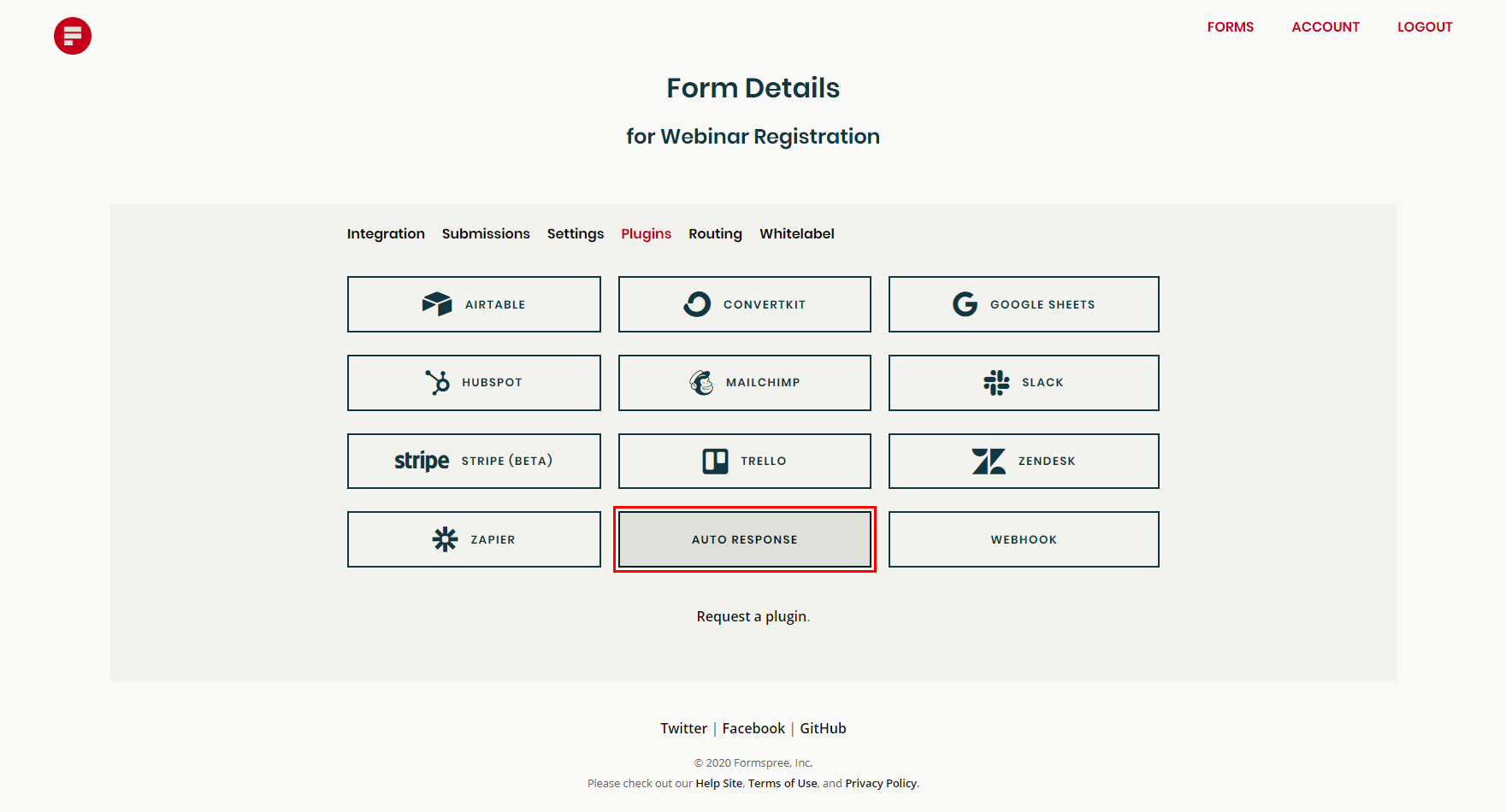Open the Terms of Use link
This screenshot has height=812, width=1506.
coord(782,783)
